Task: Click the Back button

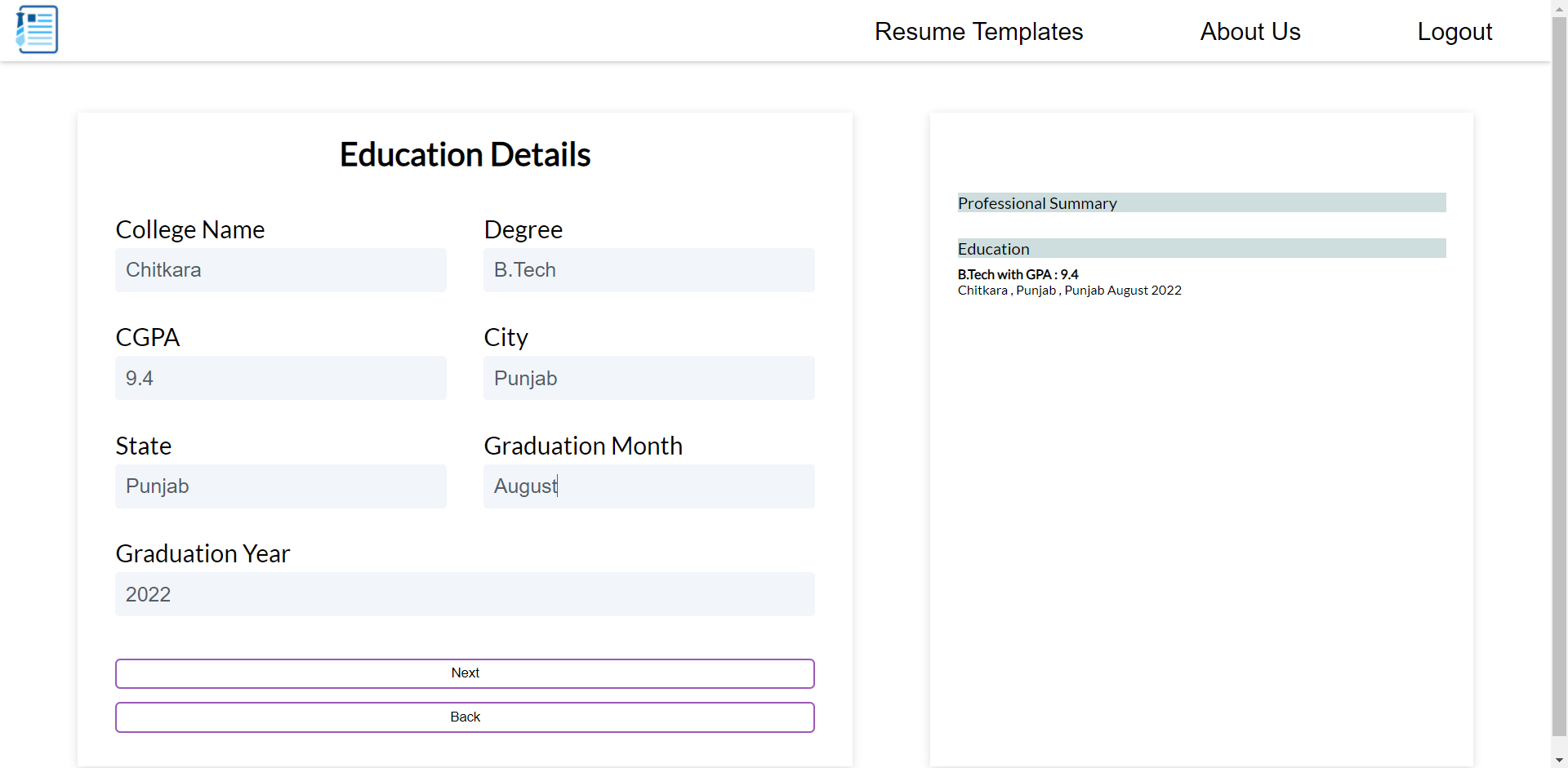Action: click(465, 717)
